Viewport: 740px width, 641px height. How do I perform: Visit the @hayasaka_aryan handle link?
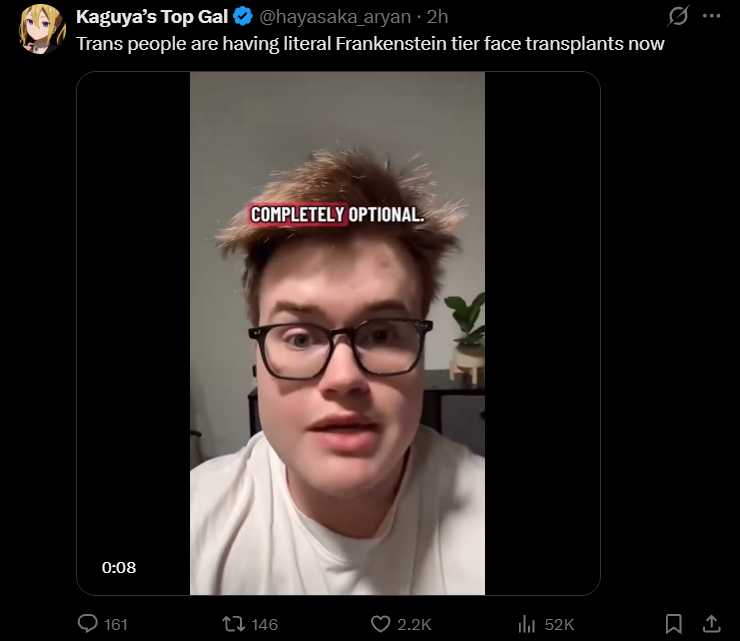tap(335, 17)
